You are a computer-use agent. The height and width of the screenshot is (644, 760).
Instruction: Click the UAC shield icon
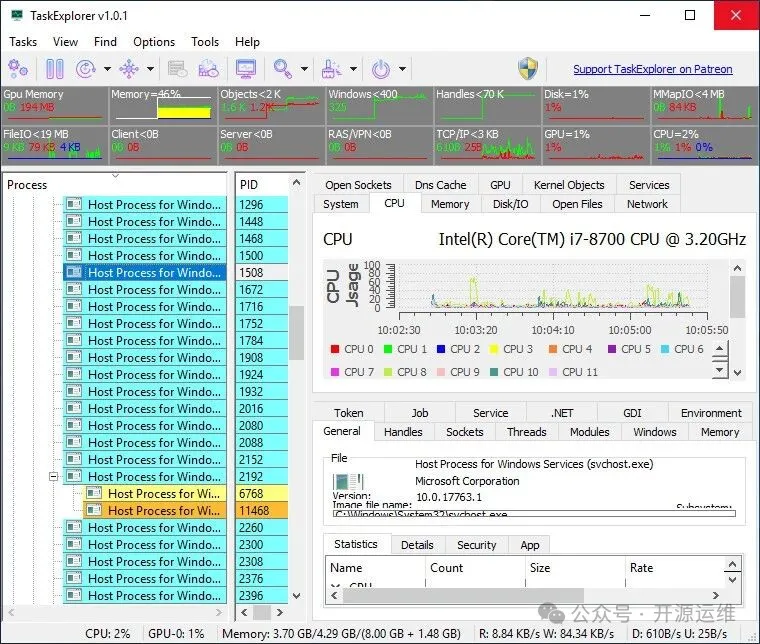529,69
